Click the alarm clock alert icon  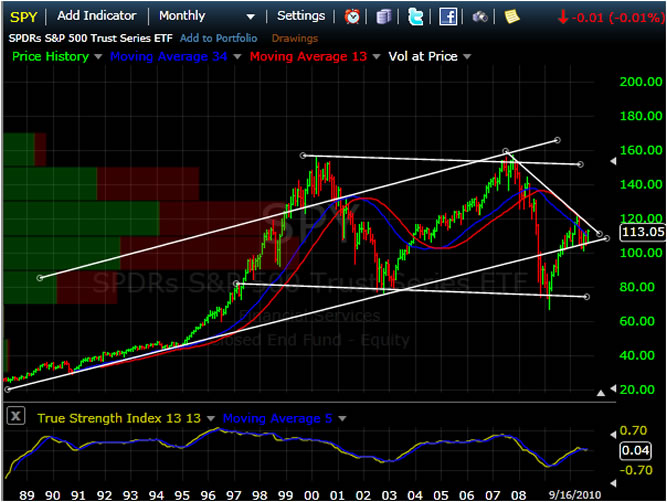point(353,16)
